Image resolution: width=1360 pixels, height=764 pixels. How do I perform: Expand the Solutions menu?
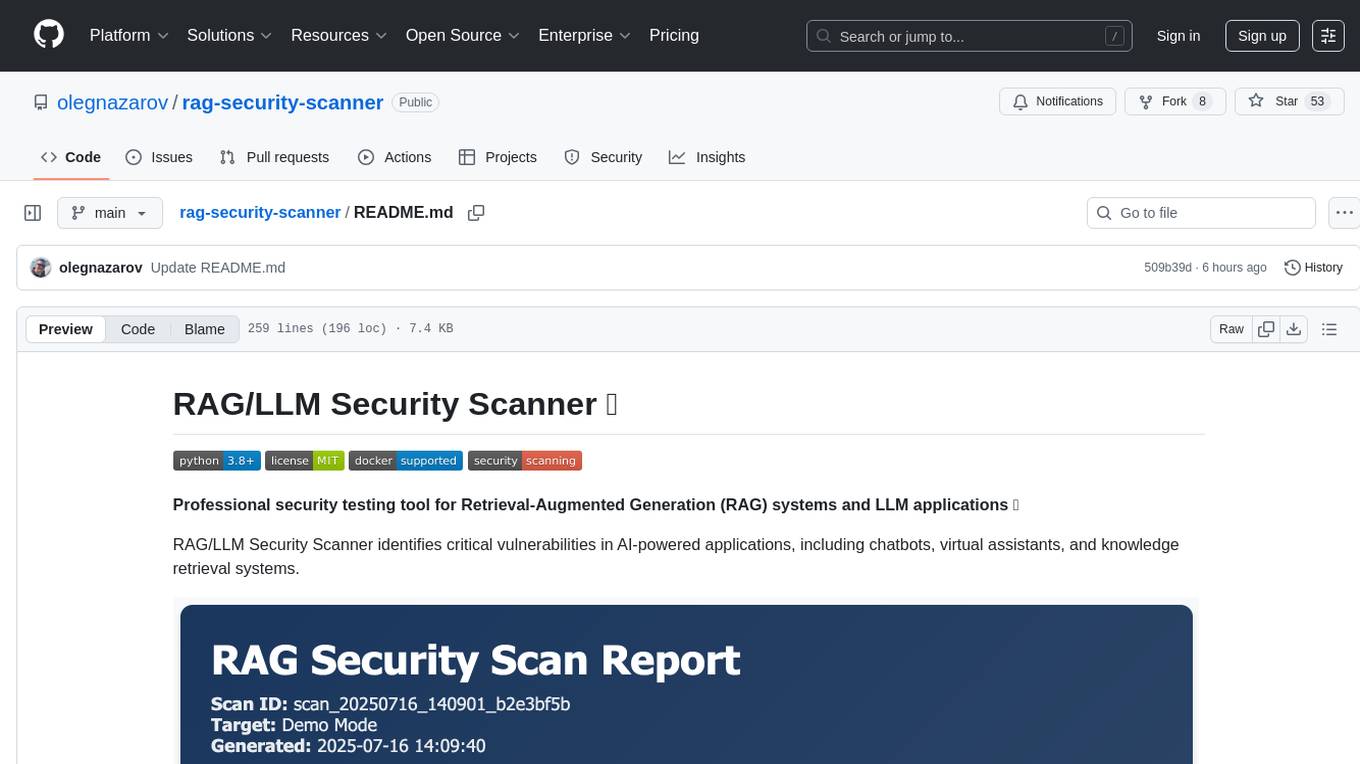[230, 35]
